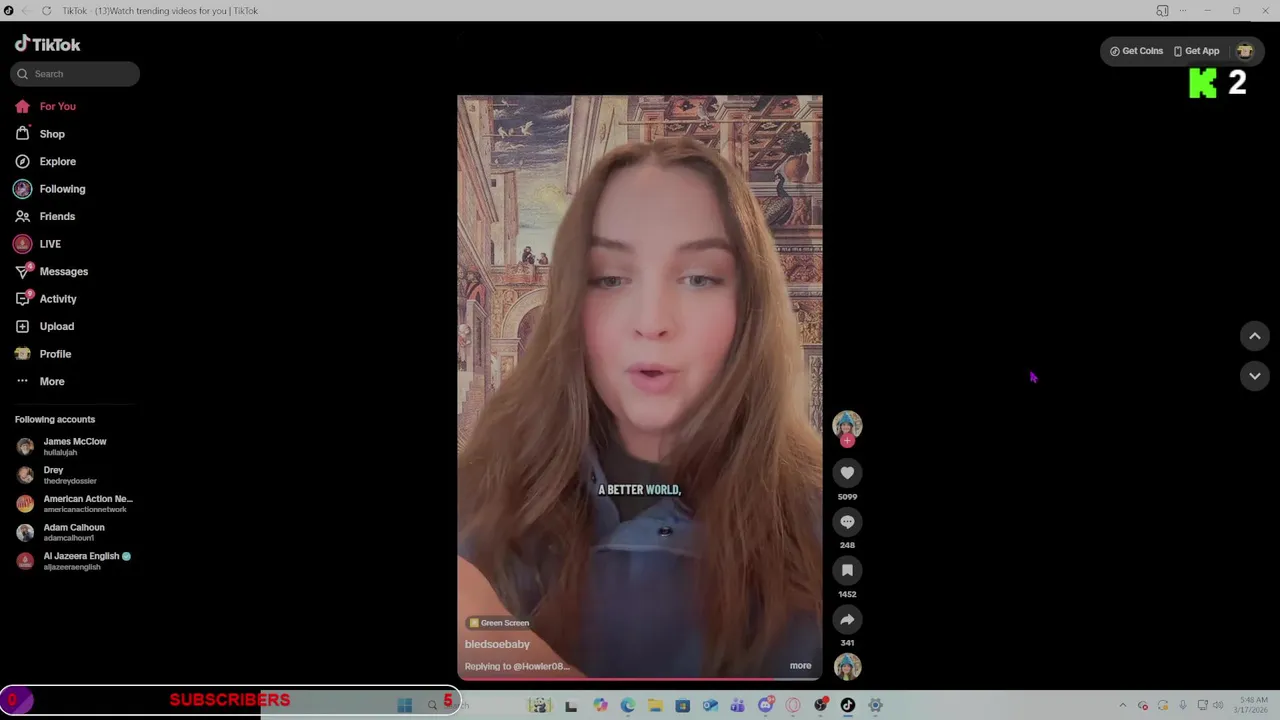
Task: Like the video with the heart icon
Action: pos(847,473)
